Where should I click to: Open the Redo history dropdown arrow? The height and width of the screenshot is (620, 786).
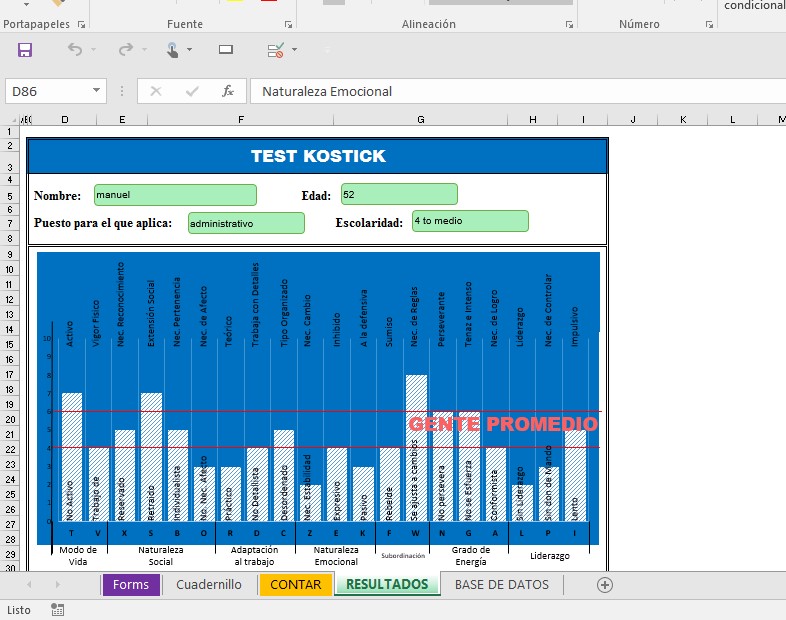pos(144,50)
